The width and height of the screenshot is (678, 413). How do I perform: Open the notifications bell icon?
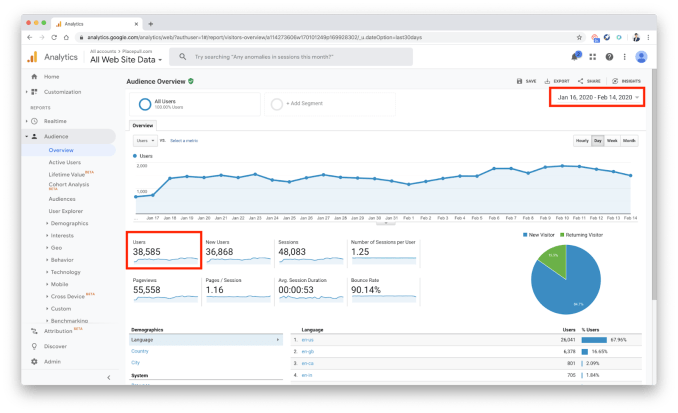[x=575, y=57]
